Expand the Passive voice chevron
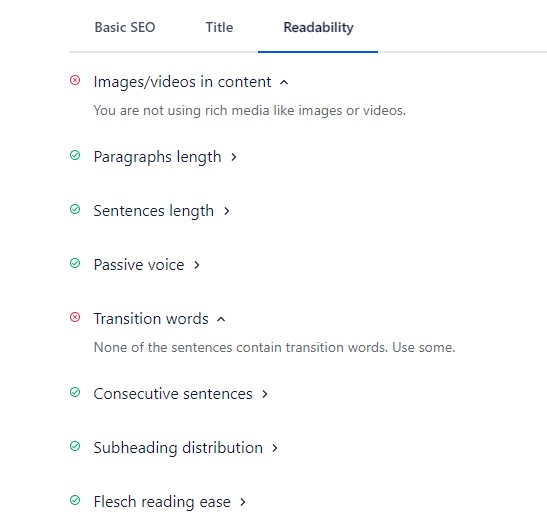Image resolution: width=547 pixels, height=519 pixels. (x=197, y=265)
